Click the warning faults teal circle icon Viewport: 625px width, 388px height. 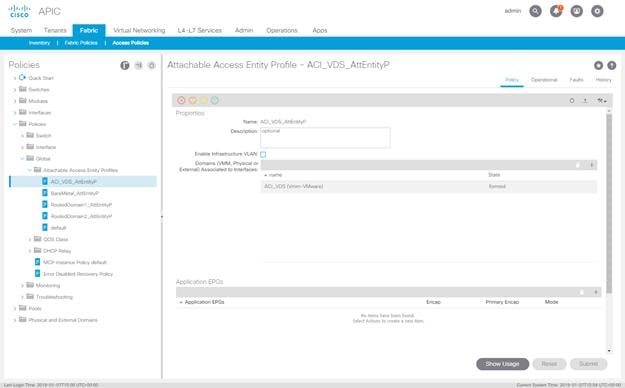215,100
